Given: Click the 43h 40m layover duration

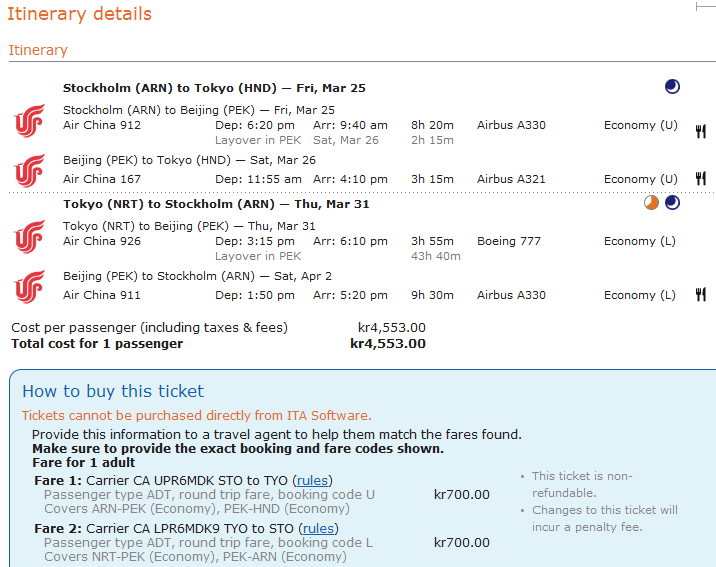Looking at the screenshot, I should click(435, 256).
